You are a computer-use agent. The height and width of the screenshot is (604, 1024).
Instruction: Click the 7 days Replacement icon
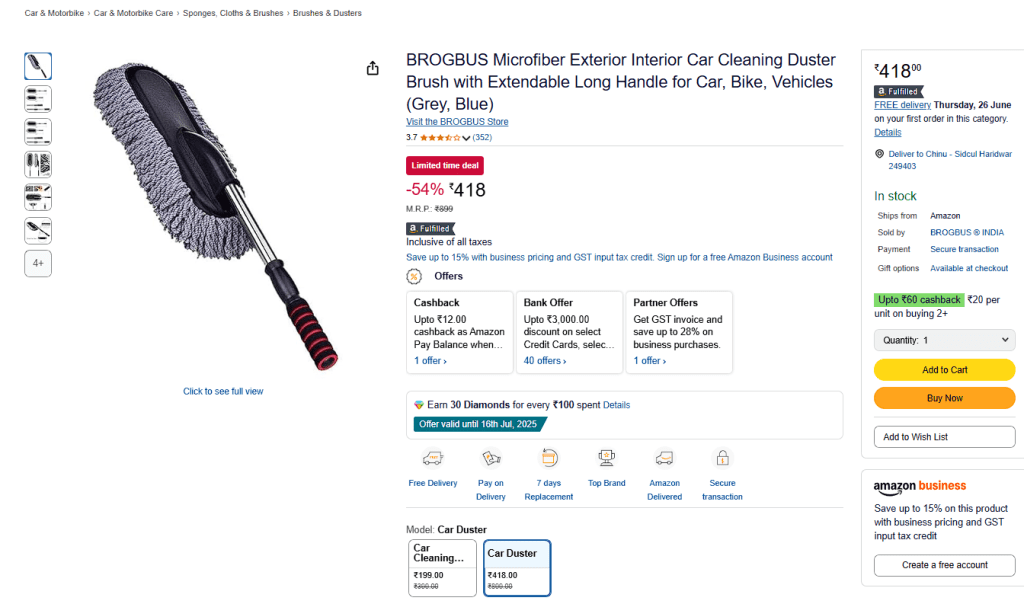coord(549,458)
